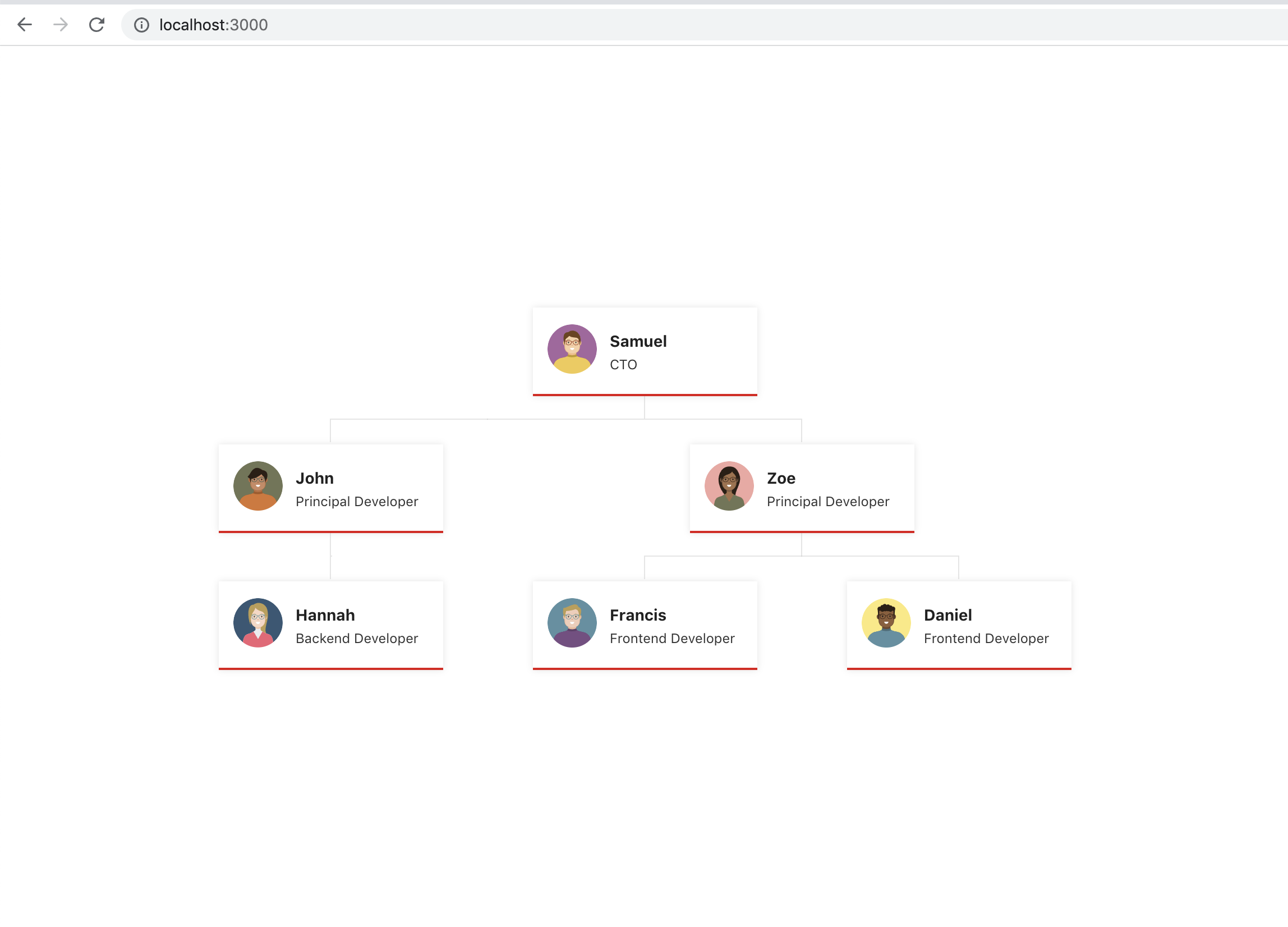The image size is (1288, 927).
Task: Click the Backend Developer title
Action: 357,639
